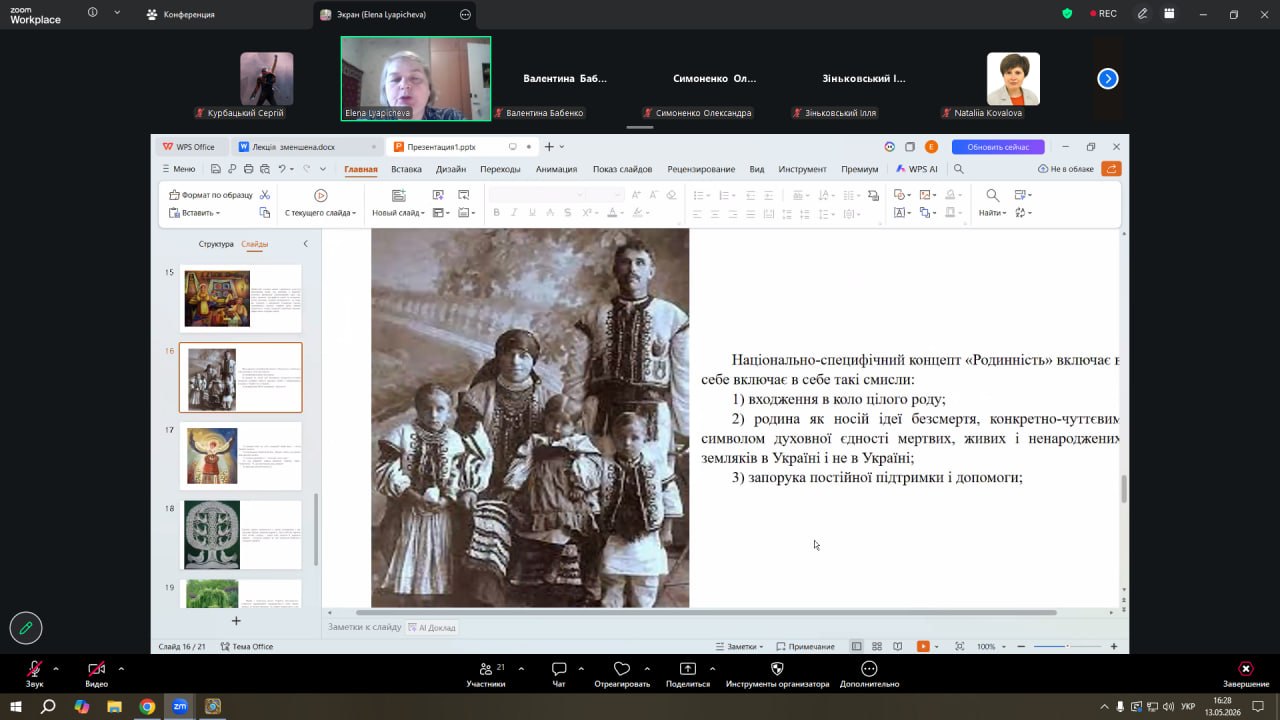Switch to the WPS Office home tab
This screenshot has width=1280, height=720.
pyautogui.click(x=189, y=147)
